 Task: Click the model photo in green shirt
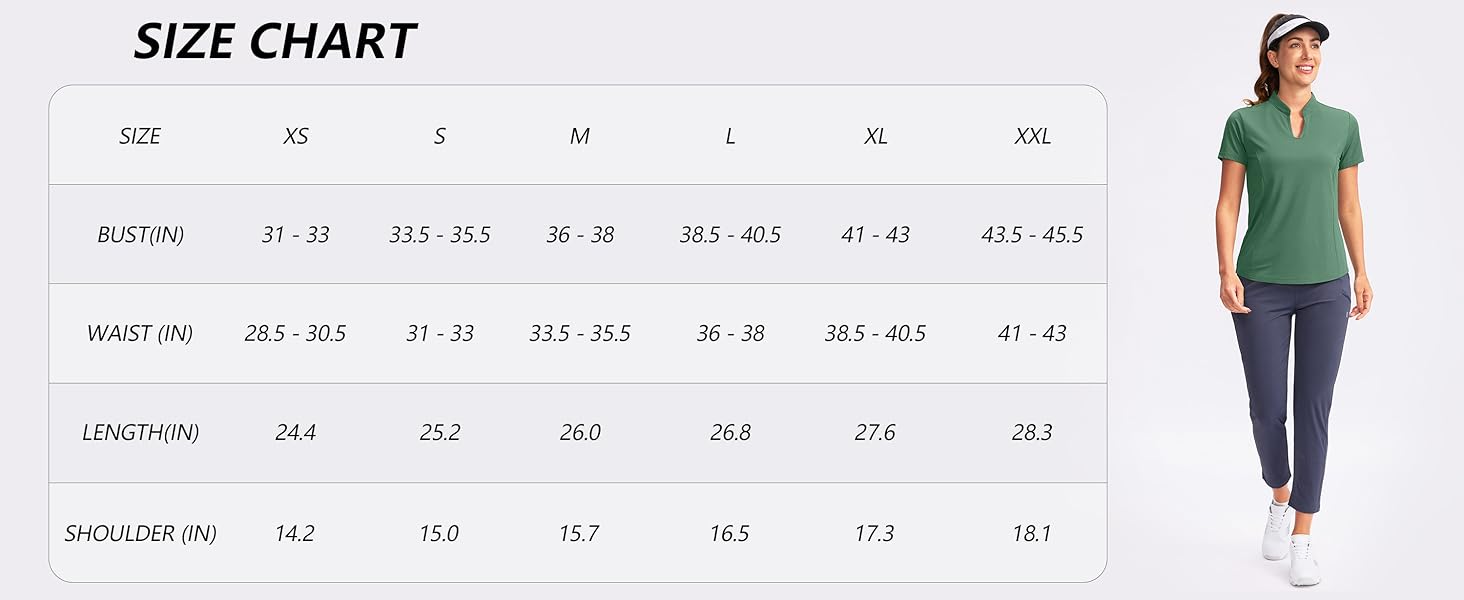1291,300
